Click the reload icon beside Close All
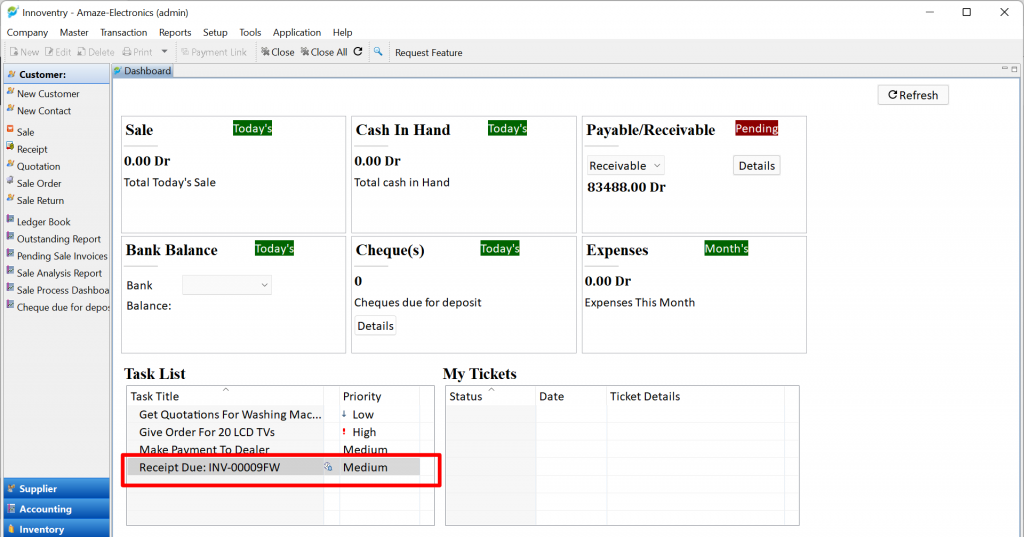Image resolution: width=1024 pixels, height=537 pixels. click(x=358, y=52)
